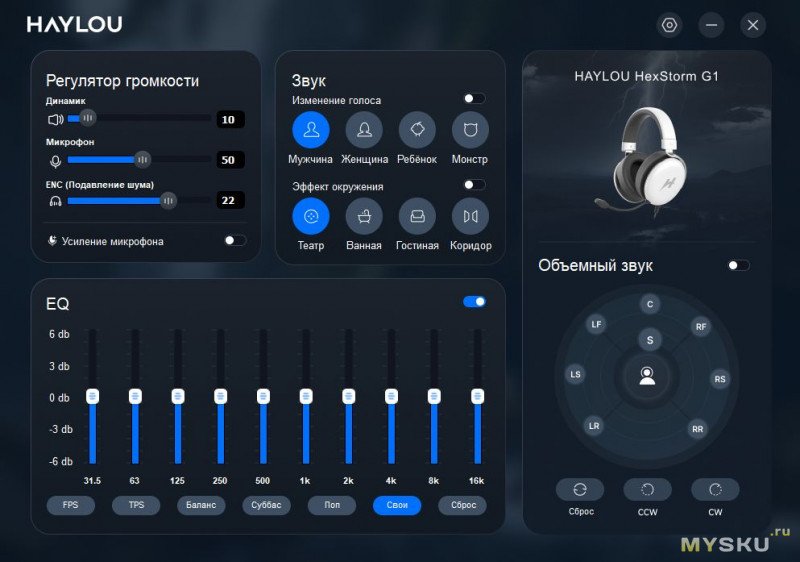Click the center speaker C node
This screenshot has height=562, width=800.
[x=650, y=304]
